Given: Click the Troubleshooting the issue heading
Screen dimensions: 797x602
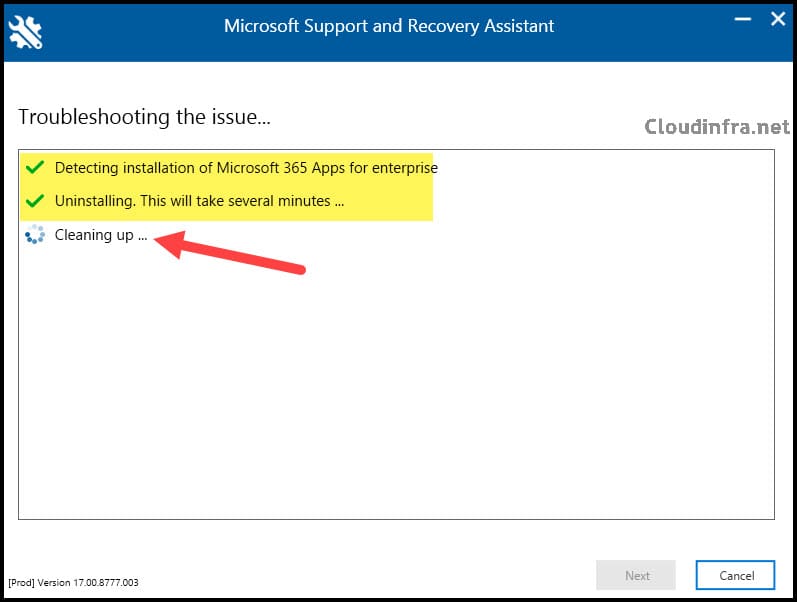Looking at the screenshot, I should point(144,117).
